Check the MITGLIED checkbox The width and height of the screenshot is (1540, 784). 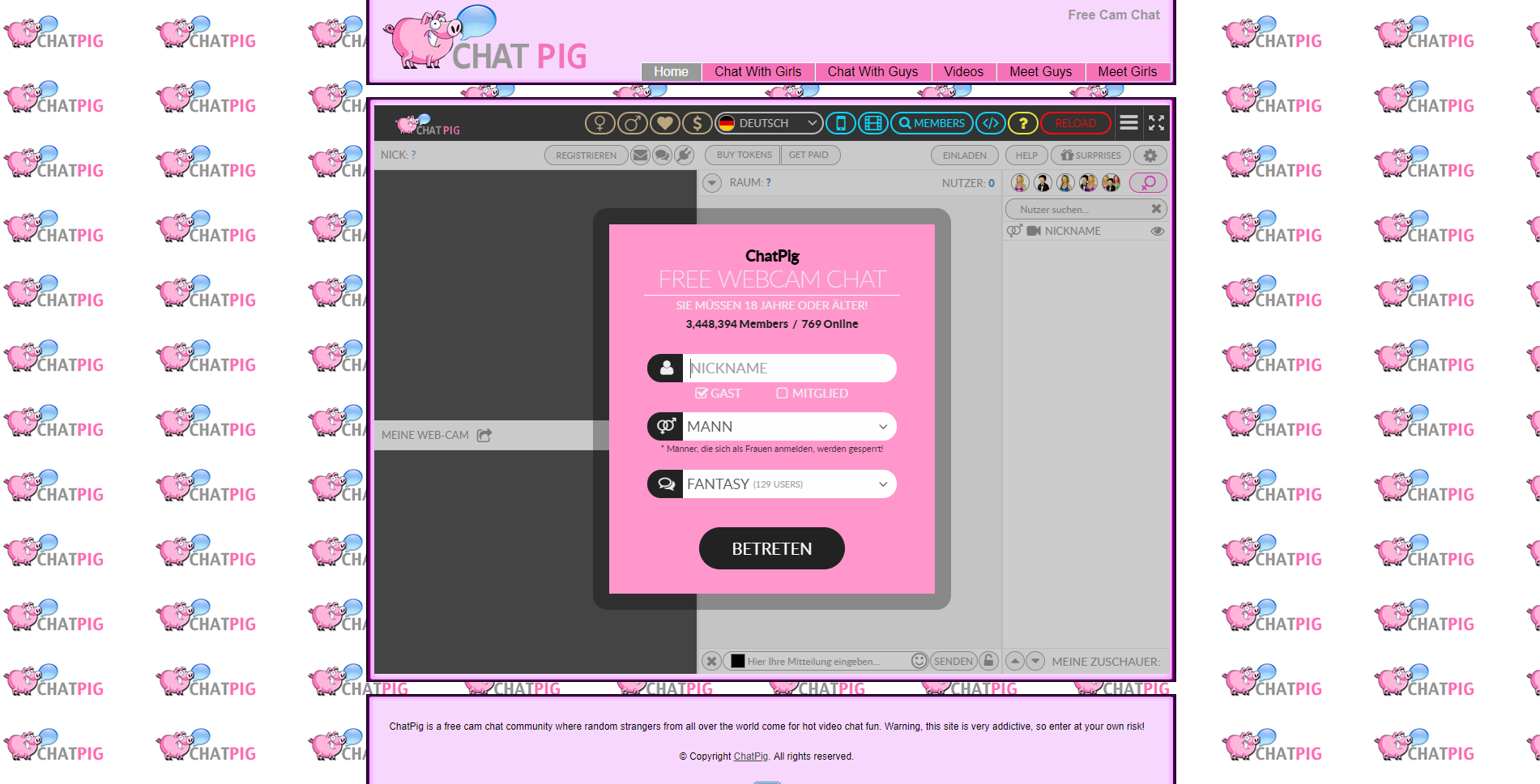pos(782,393)
